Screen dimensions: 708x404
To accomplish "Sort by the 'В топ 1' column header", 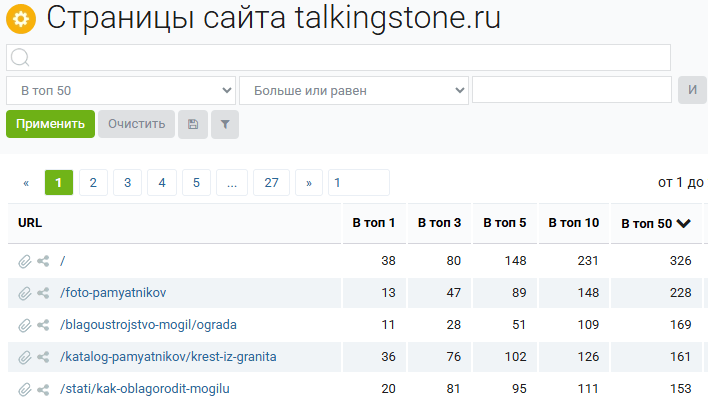I will (x=374, y=223).
